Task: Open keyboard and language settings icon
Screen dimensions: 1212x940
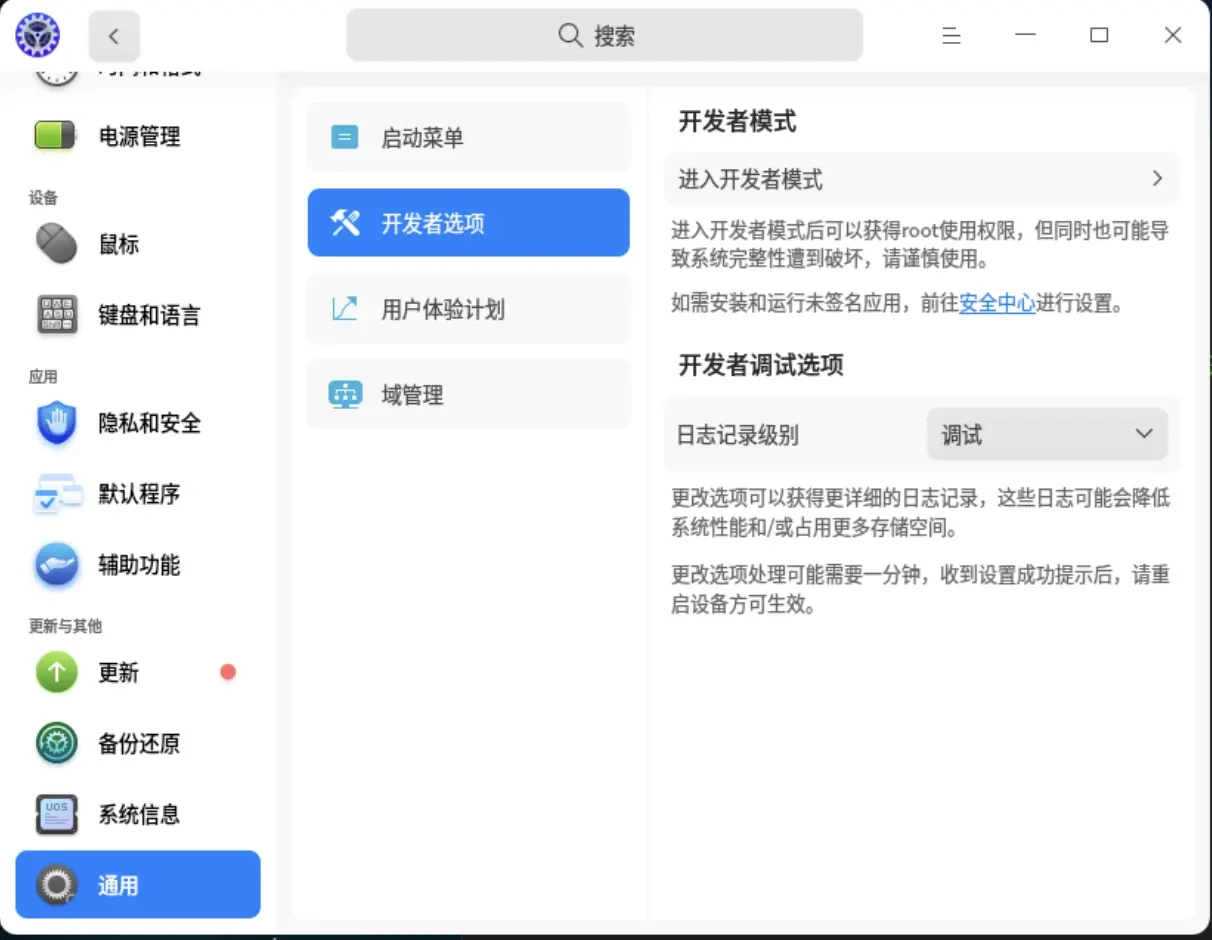Action: tap(56, 315)
